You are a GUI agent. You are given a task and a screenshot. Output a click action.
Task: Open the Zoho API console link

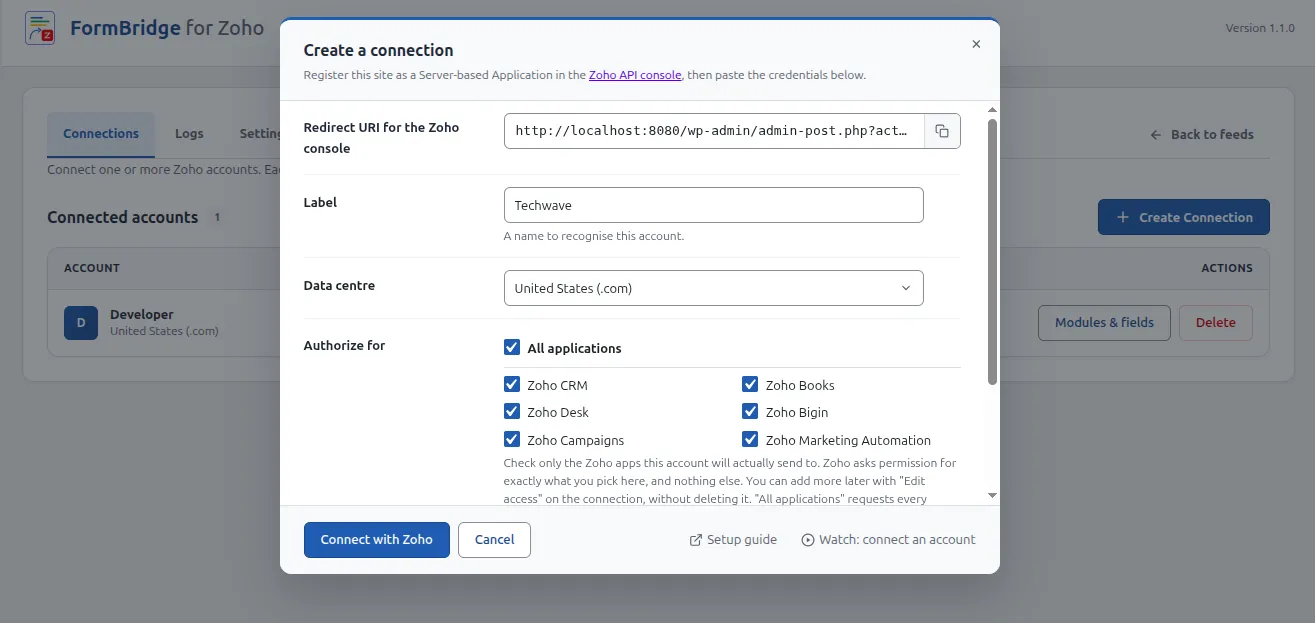(635, 75)
